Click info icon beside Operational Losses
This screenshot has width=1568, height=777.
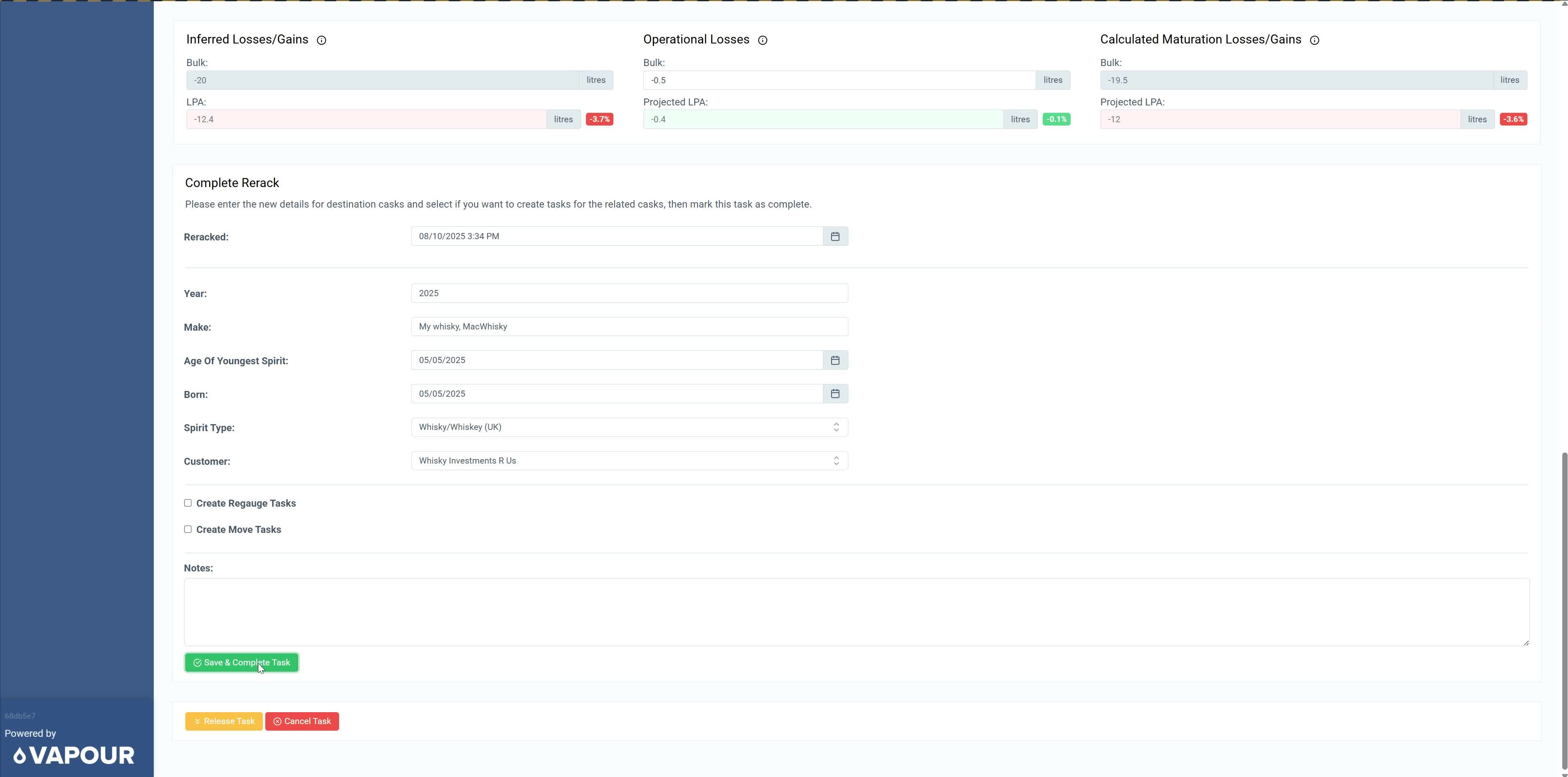point(762,40)
